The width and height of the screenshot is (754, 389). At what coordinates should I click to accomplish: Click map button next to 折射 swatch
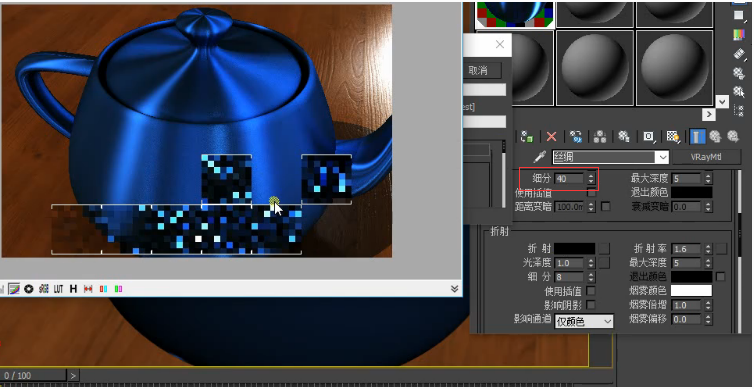tap(604, 249)
